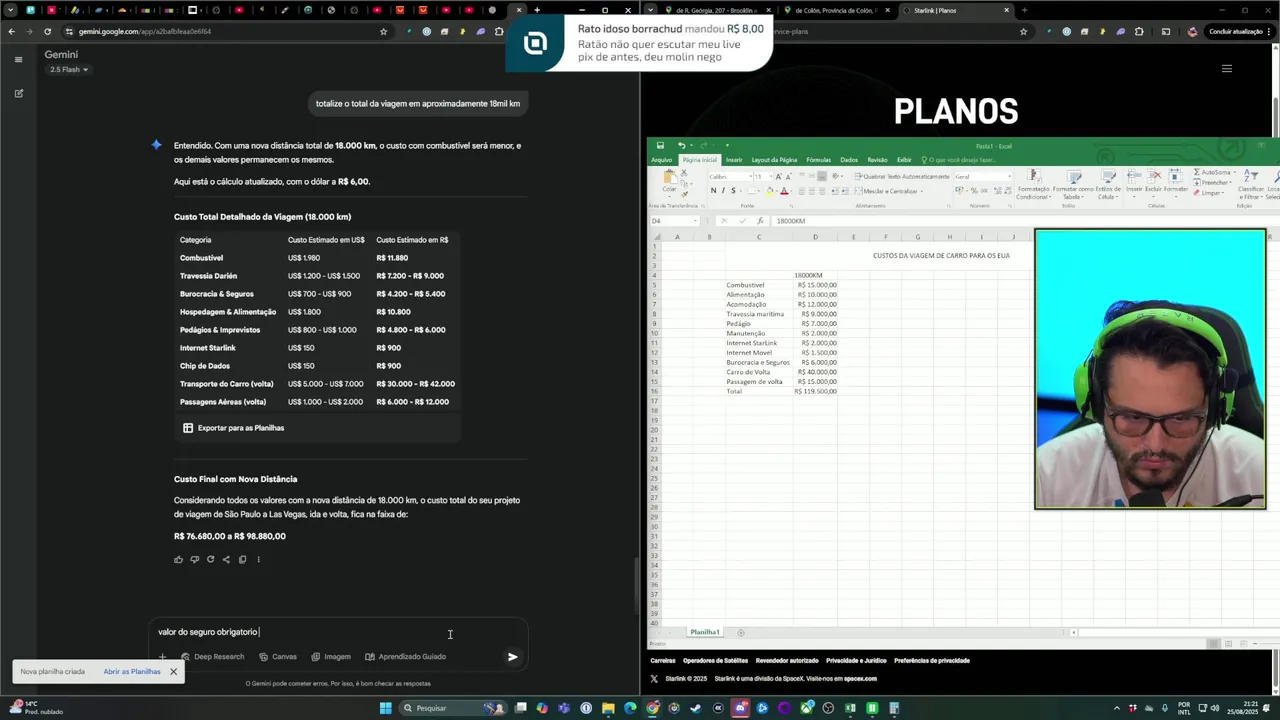Copy the Gemini response
This screenshot has height=720, width=1280.
click(242, 559)
